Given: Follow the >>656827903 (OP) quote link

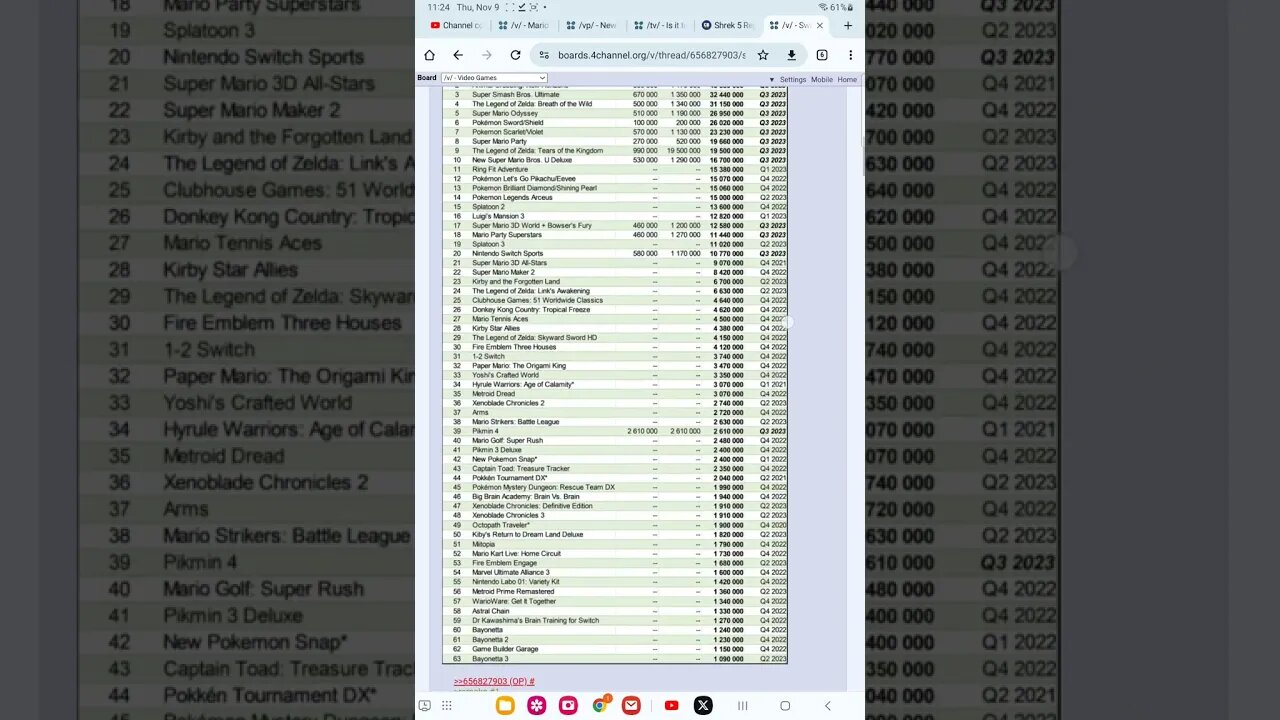Looking at the screenshot, I should tap(494, 681).
